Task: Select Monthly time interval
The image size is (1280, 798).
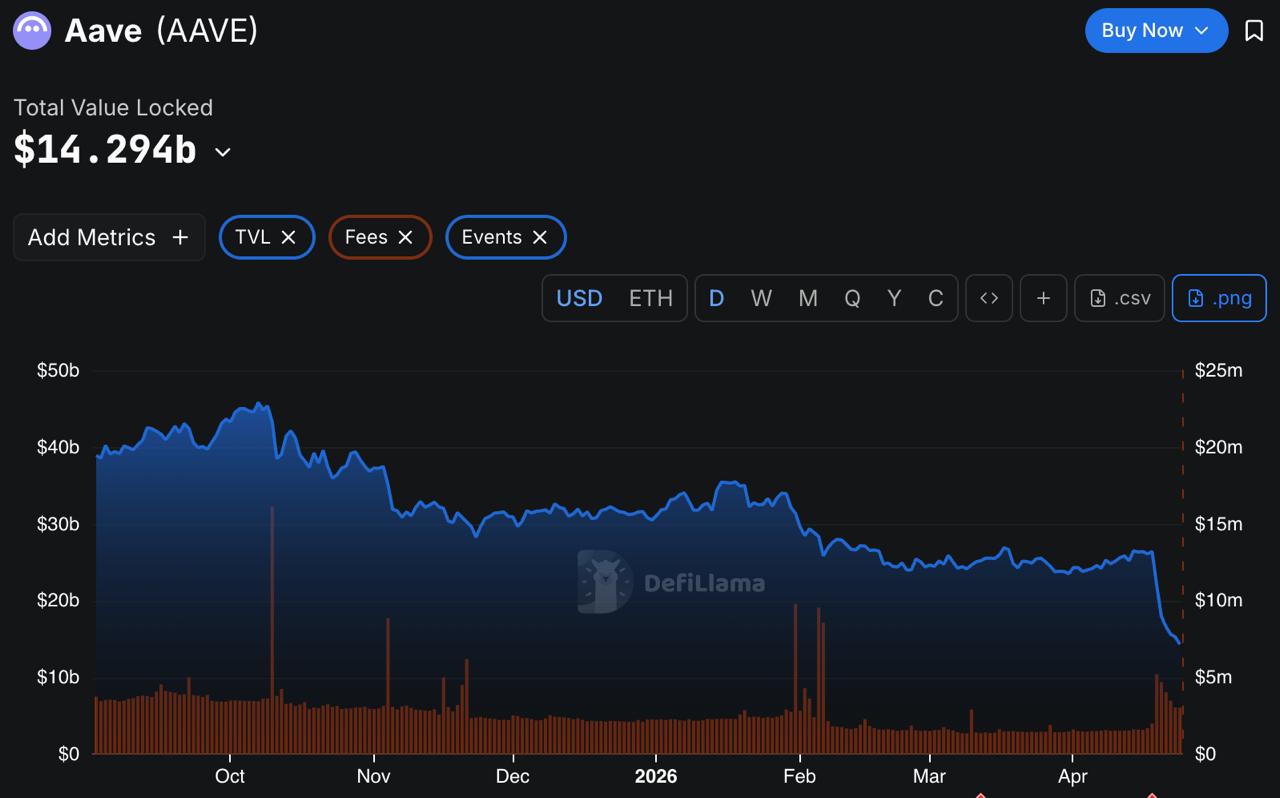Action: (x=807, y=297)
